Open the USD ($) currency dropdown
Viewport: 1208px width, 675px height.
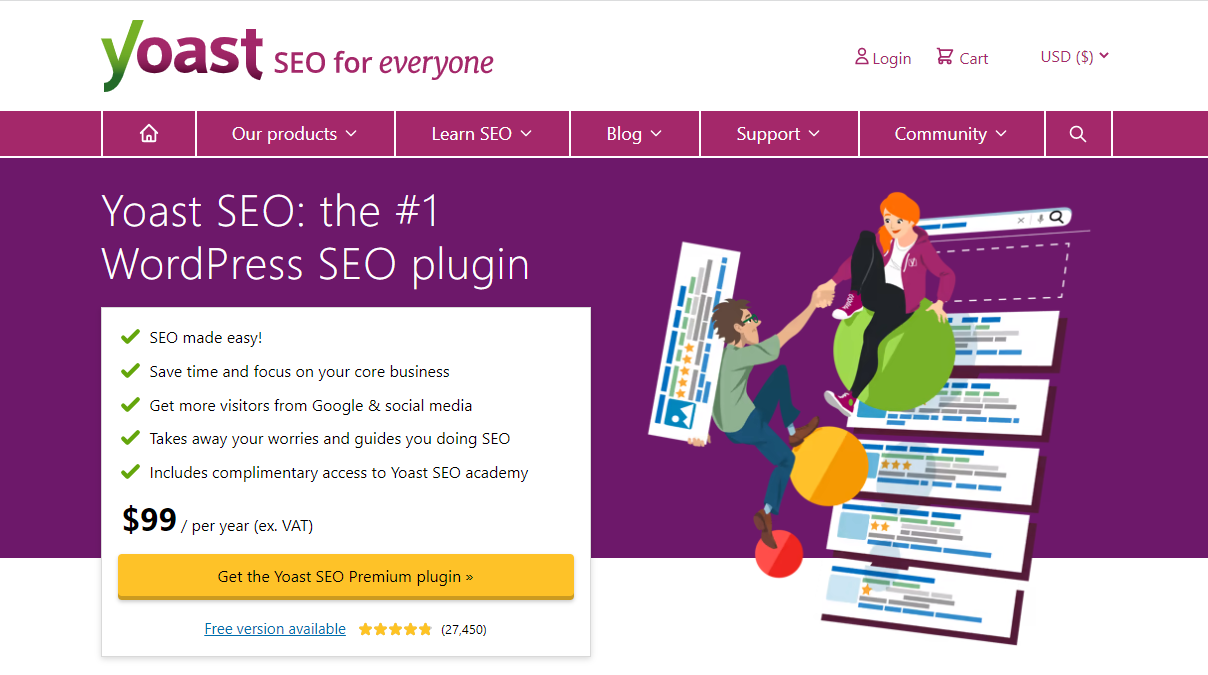(1075, 57)
